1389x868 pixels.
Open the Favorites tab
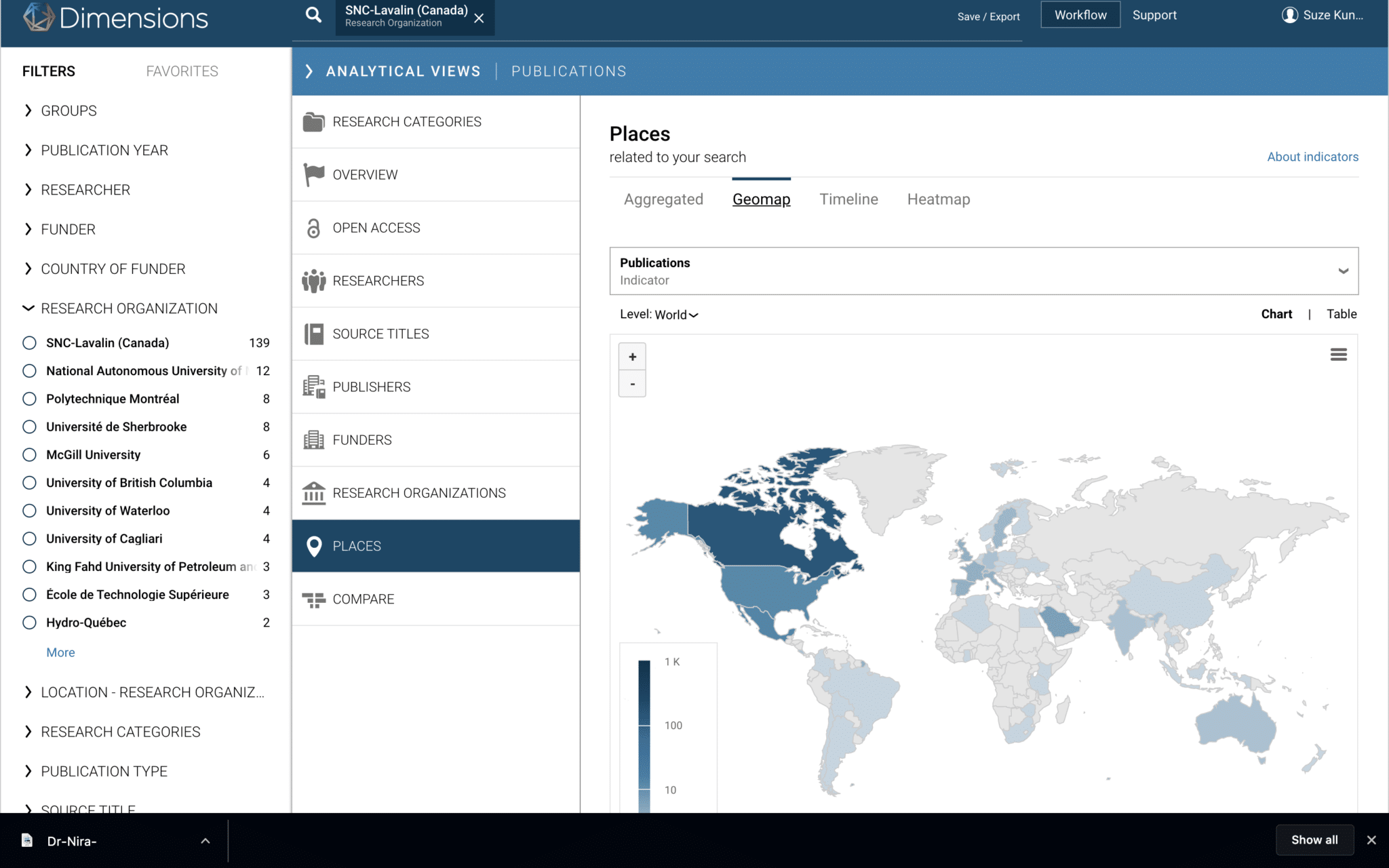click(x=182, y=71)
